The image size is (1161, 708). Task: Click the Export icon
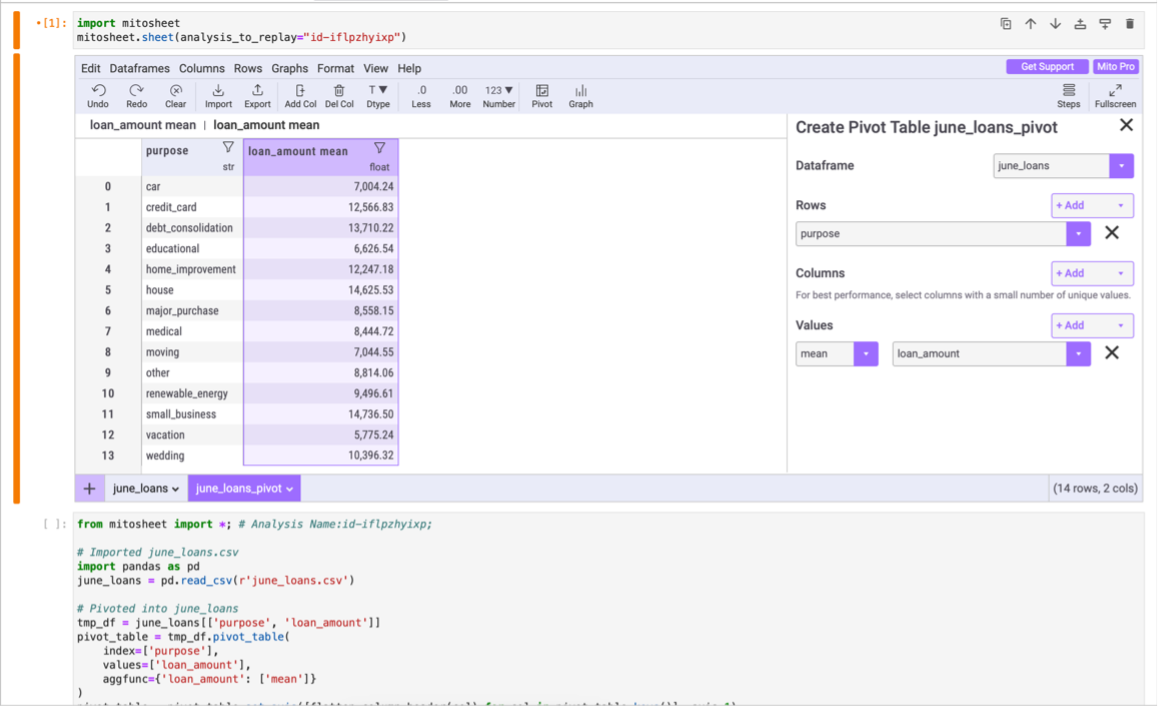[257, 96]
